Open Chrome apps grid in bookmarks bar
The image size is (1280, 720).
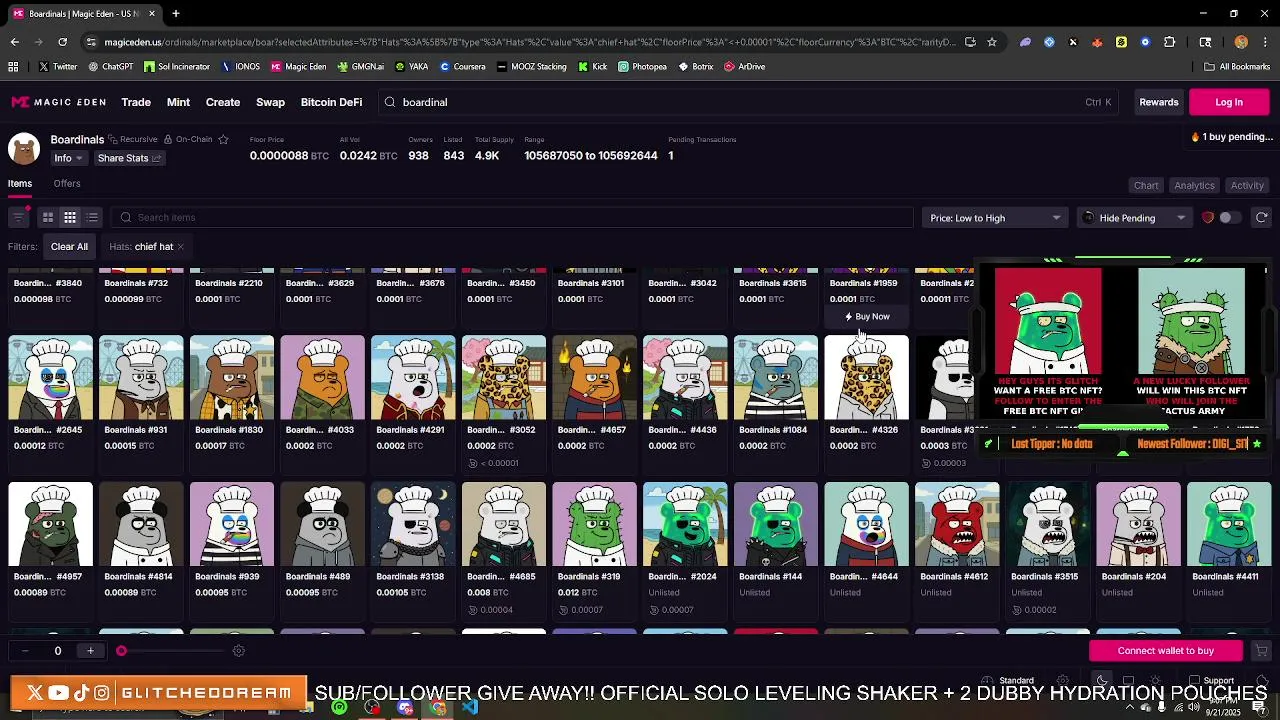13,67
